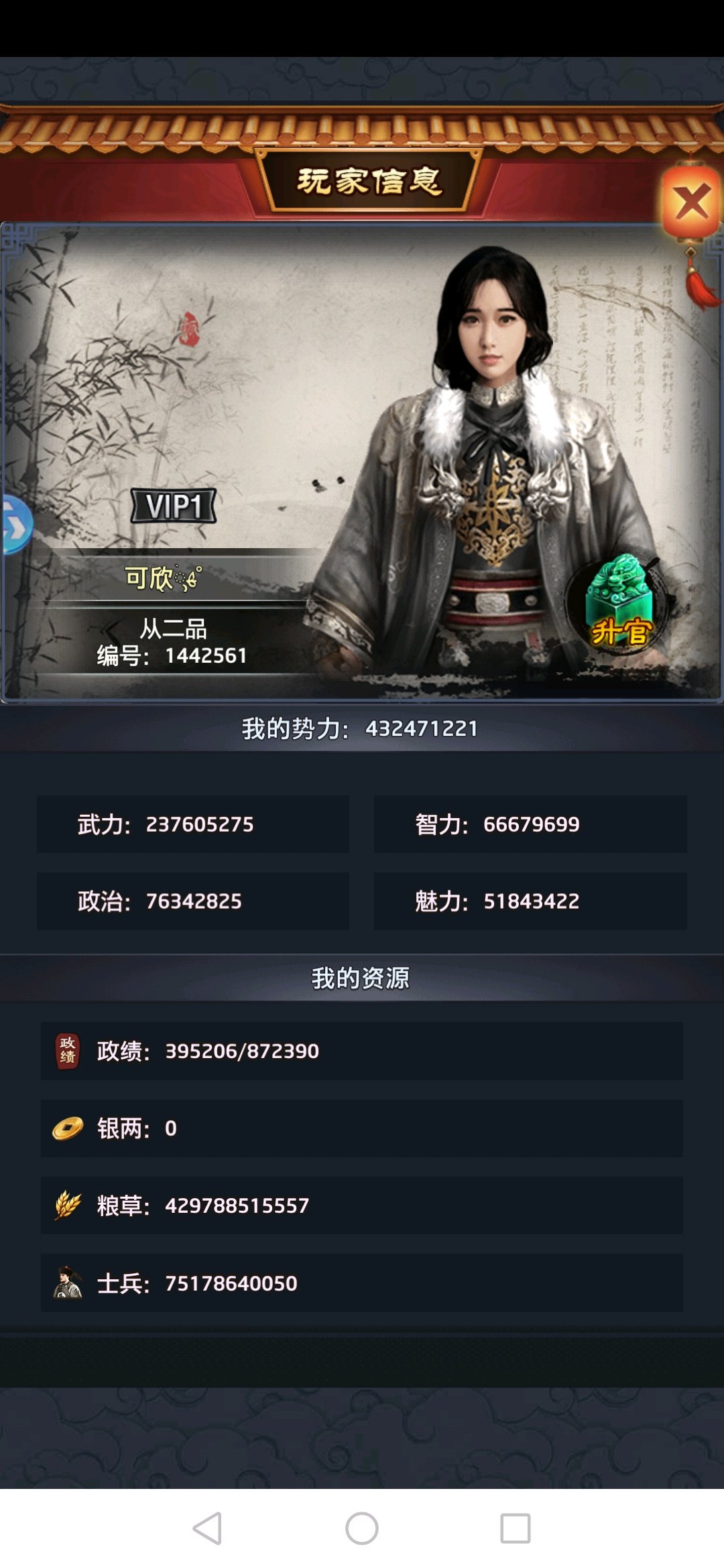
Task: Tap the 我的资源 section header
Action: (362, 978)
